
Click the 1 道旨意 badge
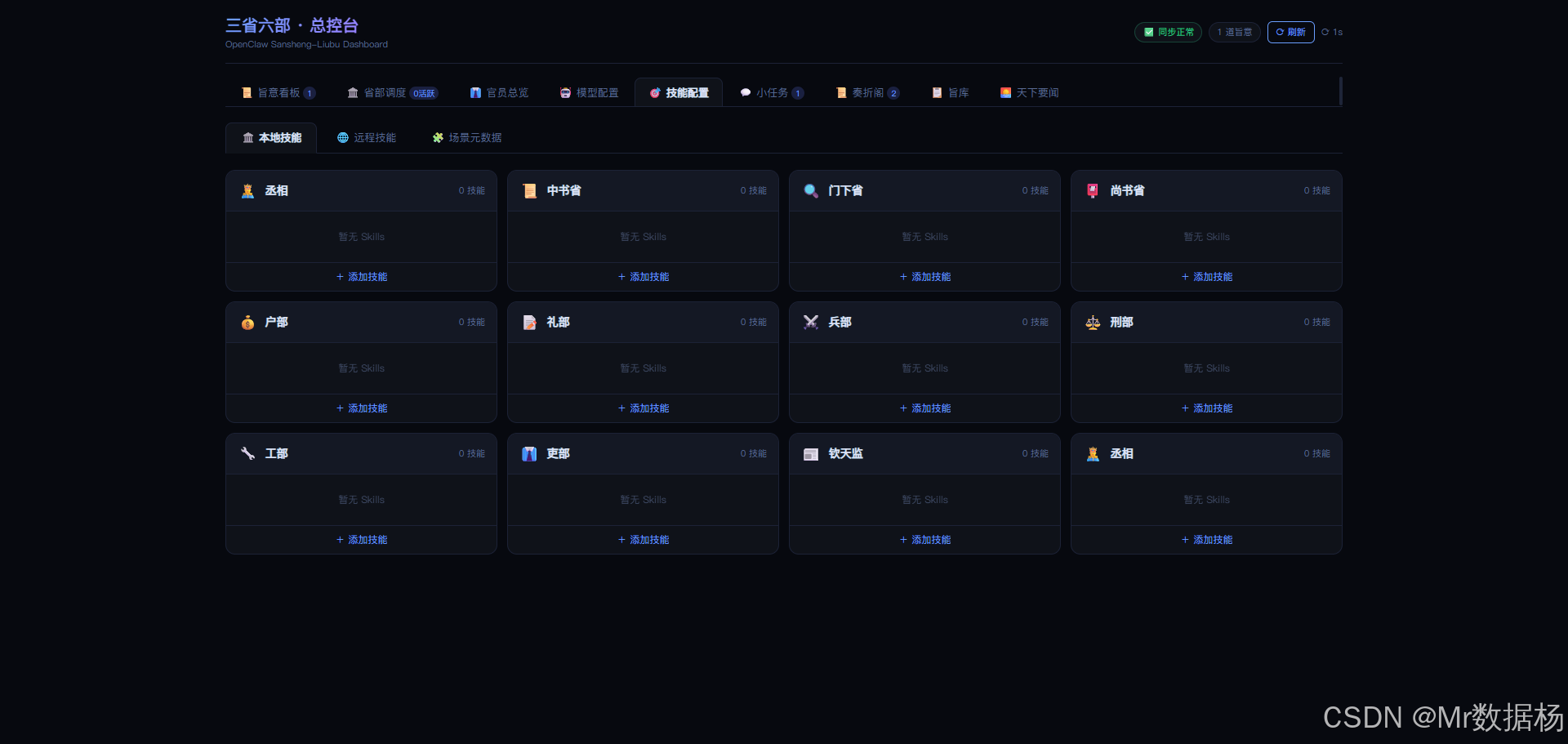pos(1234,33)
